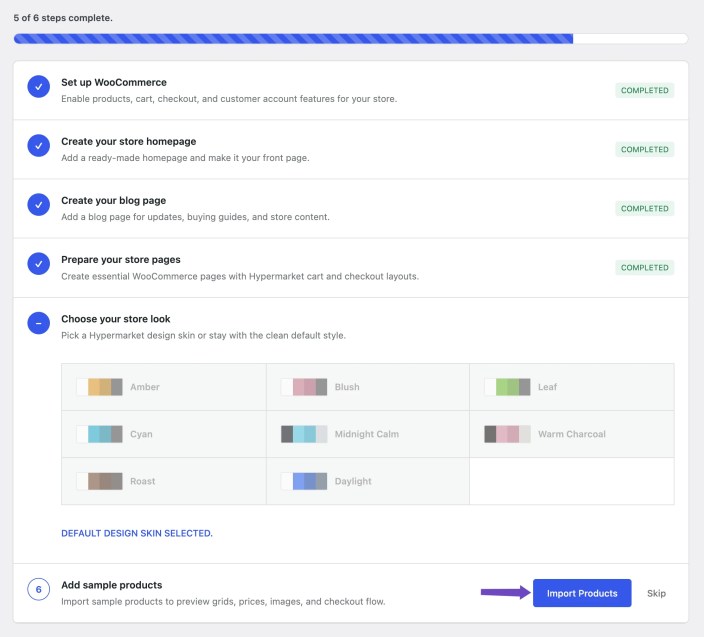The width and height of the screenshot is (704, 637).
Task: Click the Add sample products title
Action: coord(111,585)
